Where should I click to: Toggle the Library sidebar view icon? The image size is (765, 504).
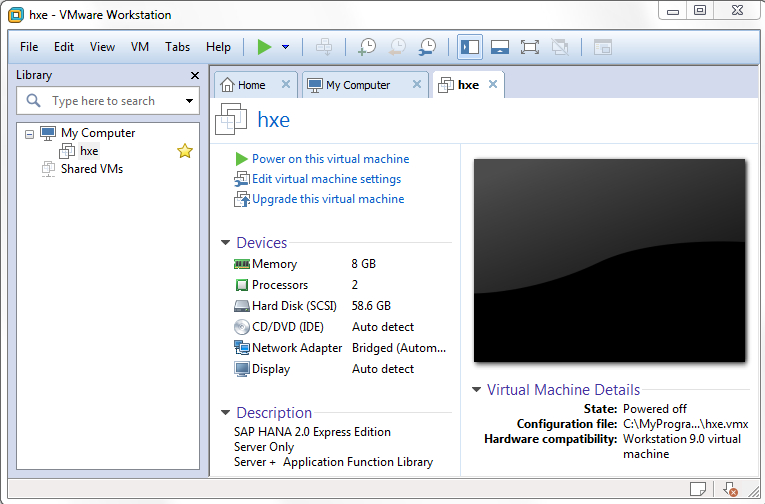470,47
